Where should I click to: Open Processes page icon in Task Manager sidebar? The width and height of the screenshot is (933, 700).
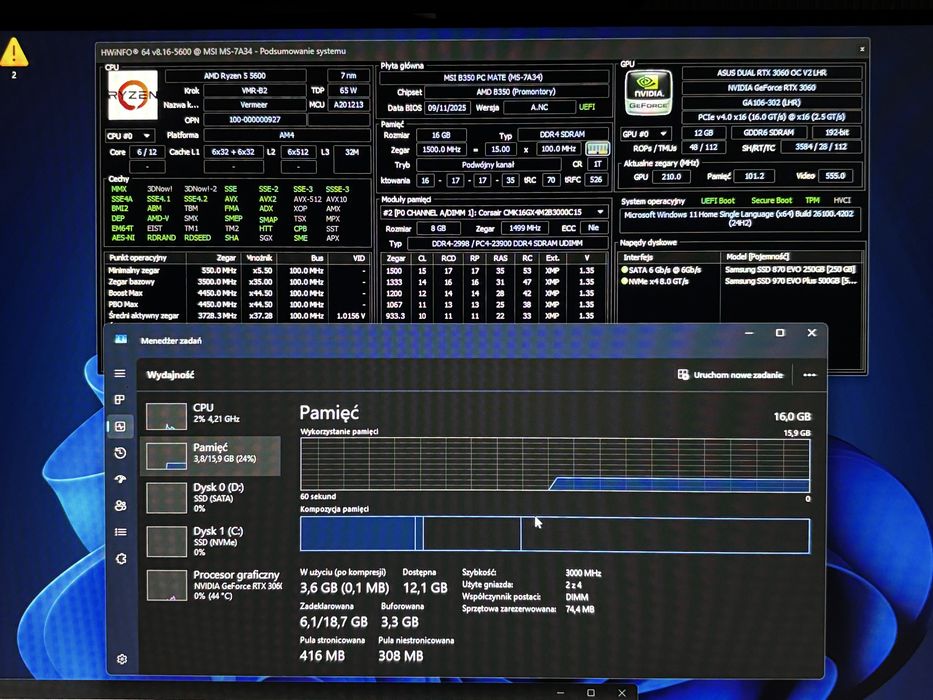(120, 399)
